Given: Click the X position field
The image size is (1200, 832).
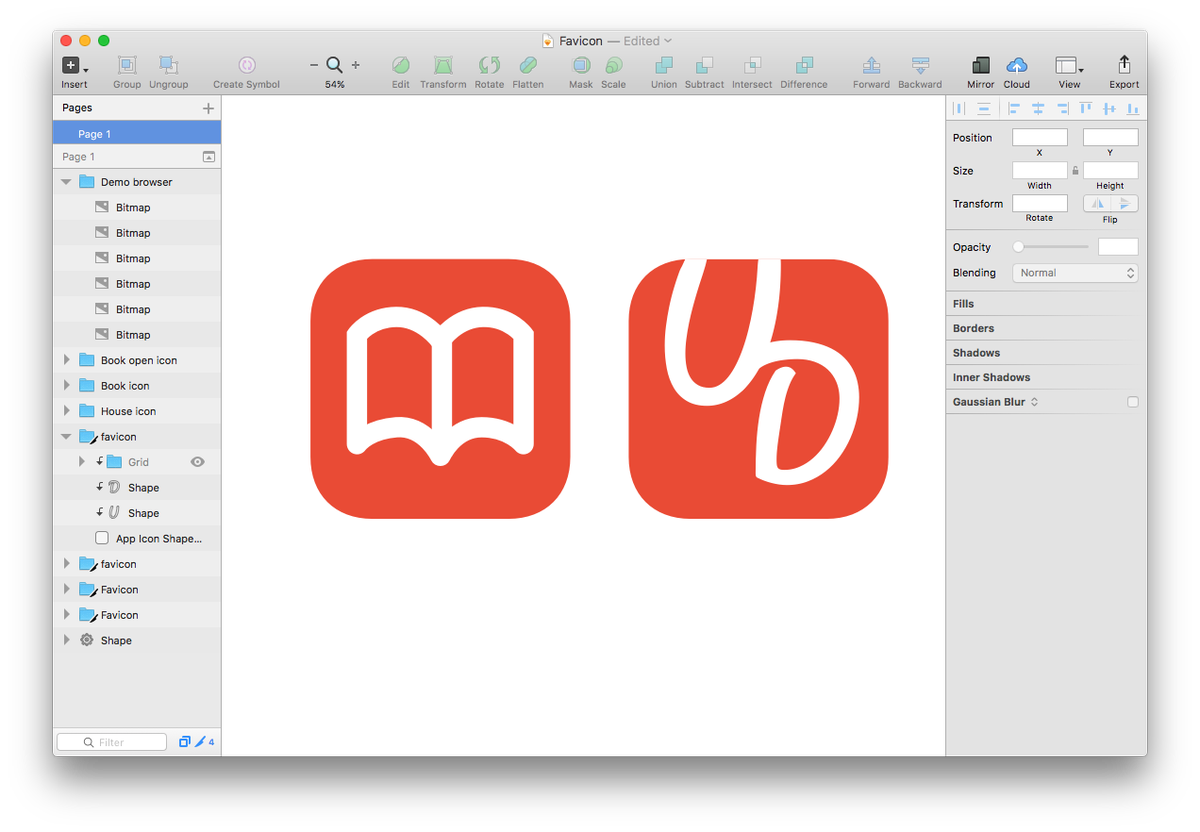Looking at the screenshot, I should 1039,137.
